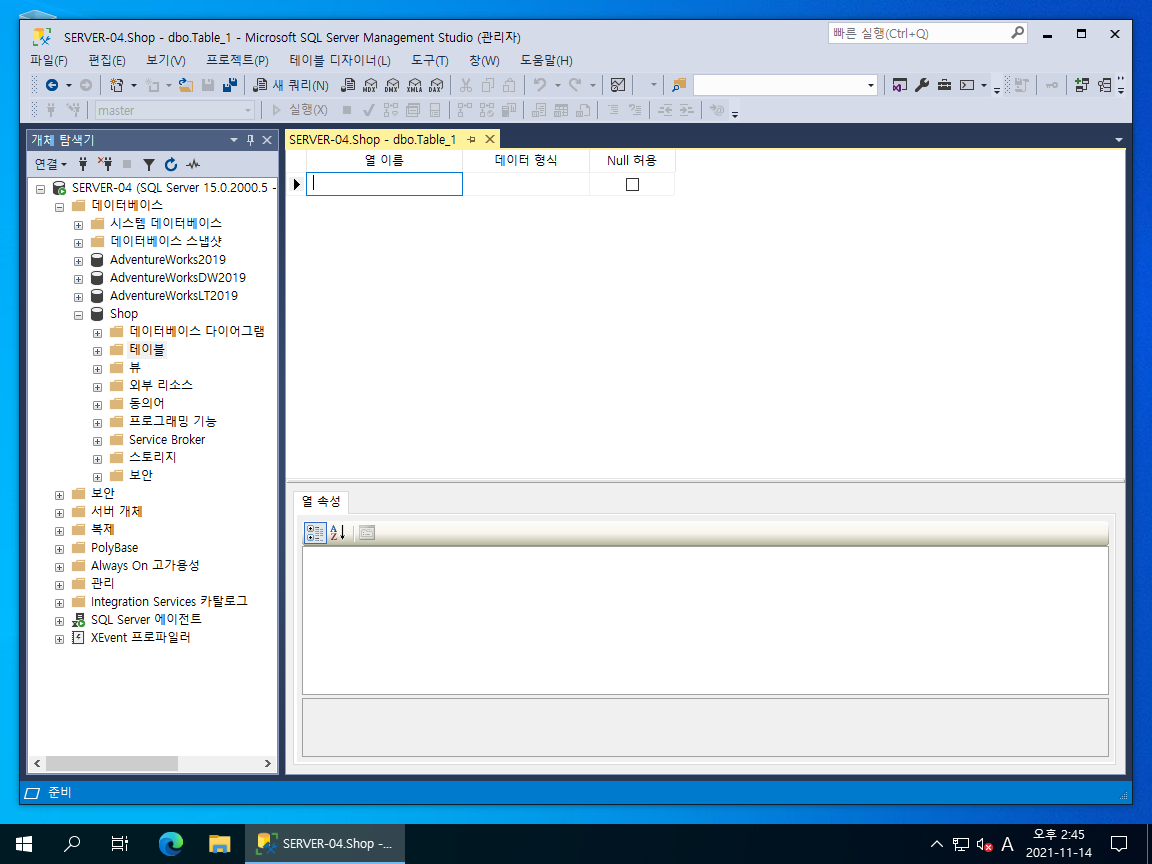Open the Activity Monitor pulse icon

point(193,164)
